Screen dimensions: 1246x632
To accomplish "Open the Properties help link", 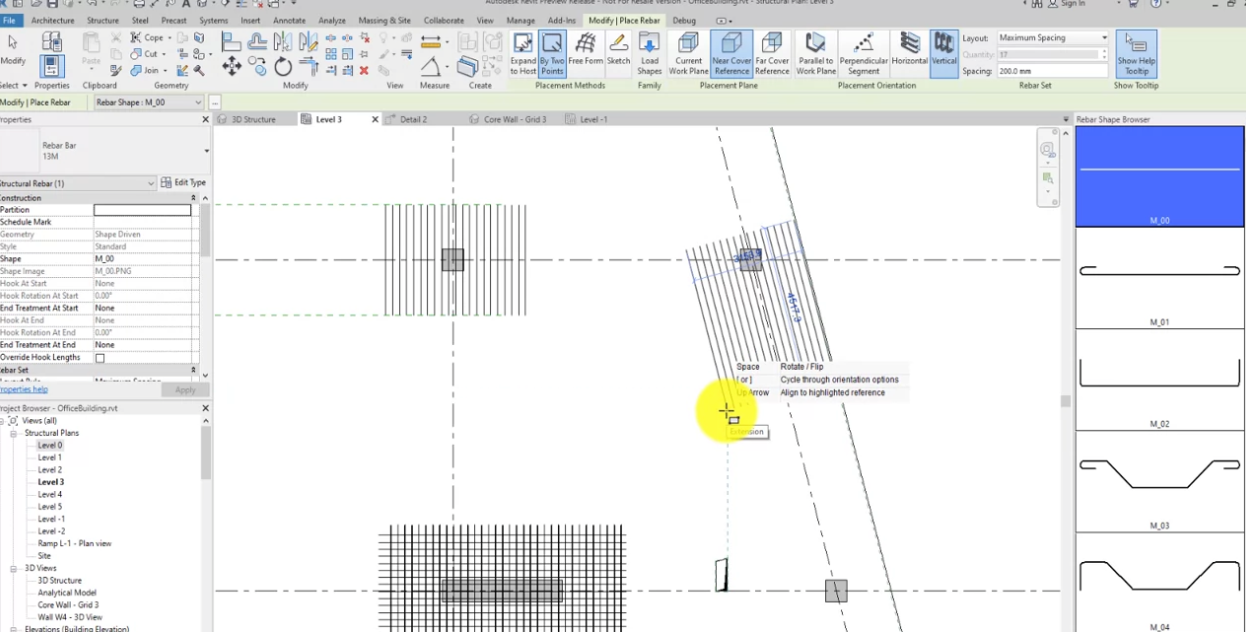I will (x=23, y=389).
